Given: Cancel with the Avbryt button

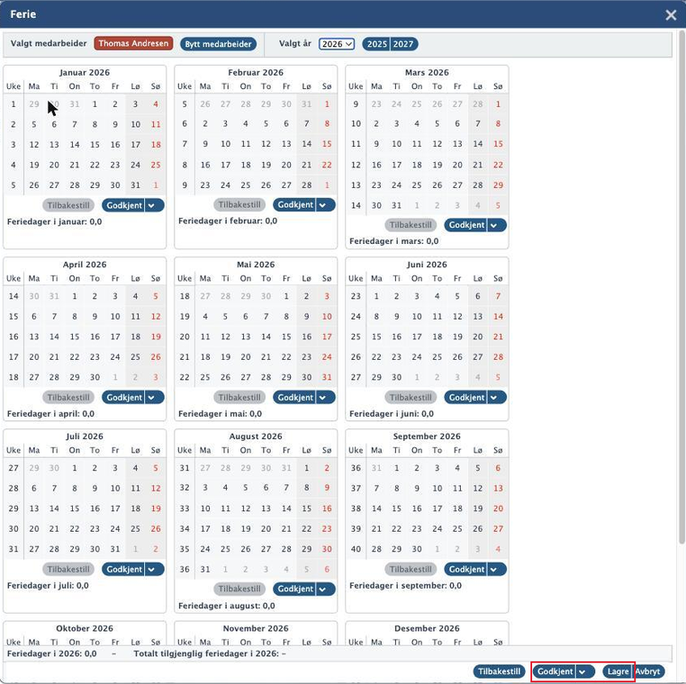Looking at the screenshot, I should coord(648,671).
